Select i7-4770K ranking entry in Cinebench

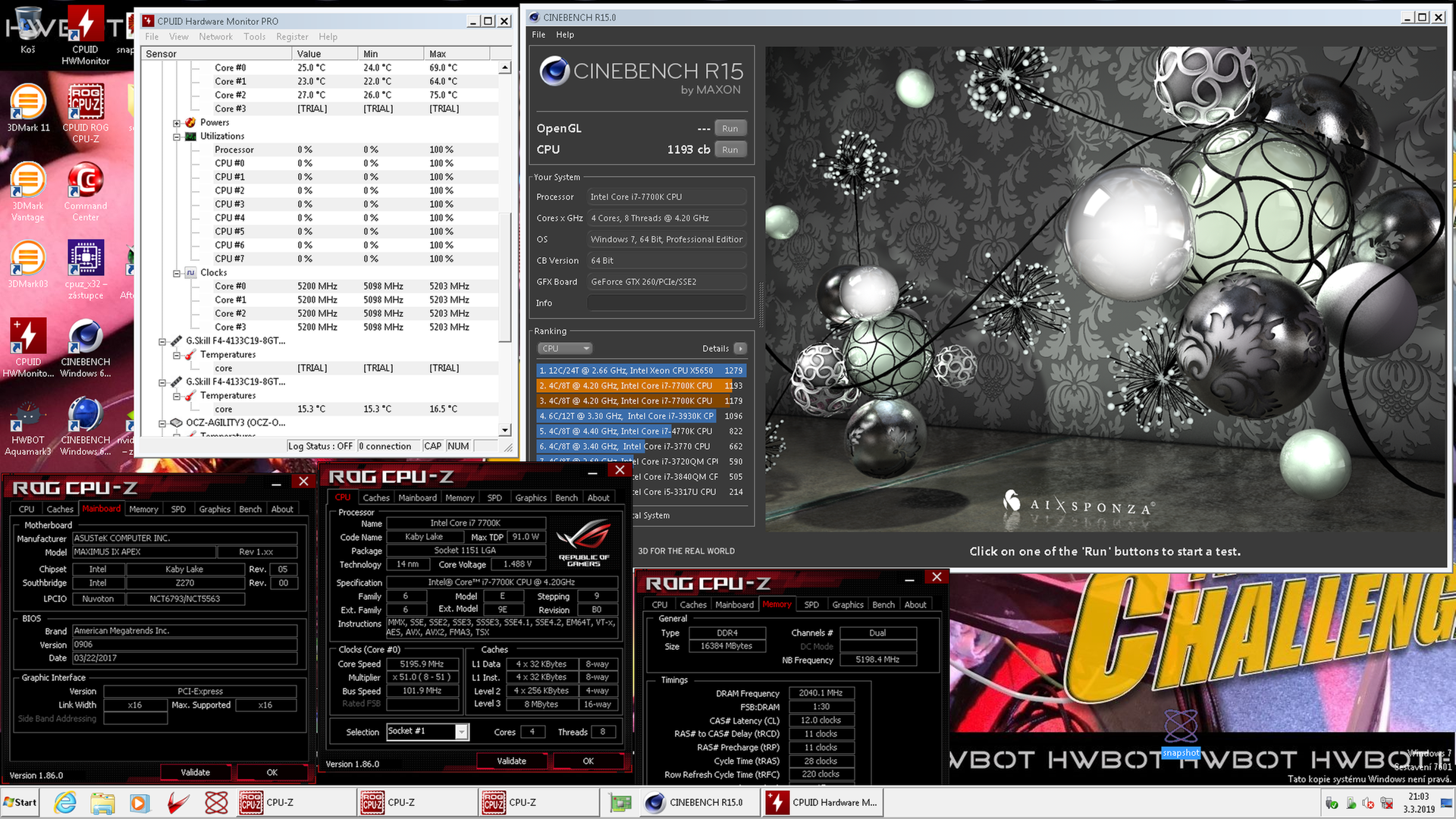(x=641, y=431)
